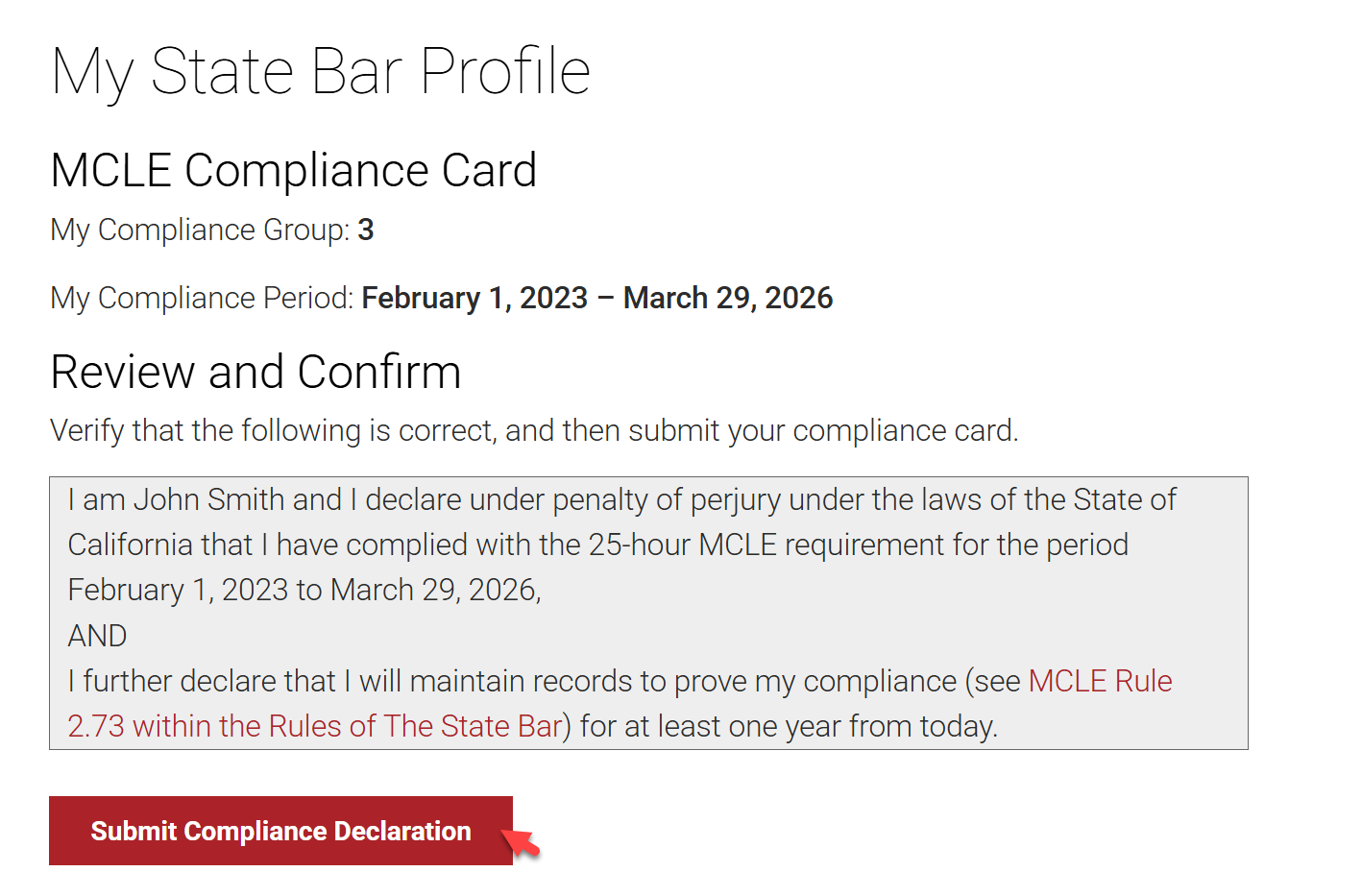The height and width of the screenshot is (896, 1362).
Task: Click the "February 1, 2023 to March 29, 2026," line
Action: click(304, 591)
